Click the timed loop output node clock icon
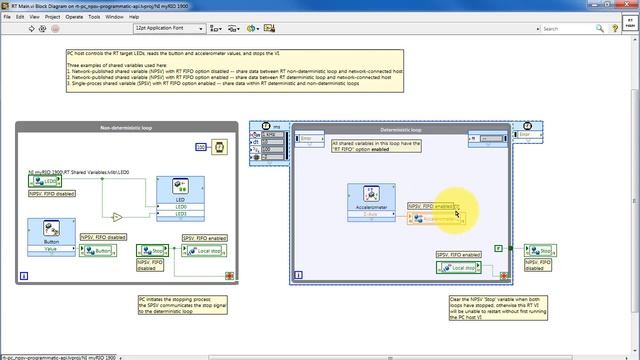The image size is (640, 360). [527, 126]
